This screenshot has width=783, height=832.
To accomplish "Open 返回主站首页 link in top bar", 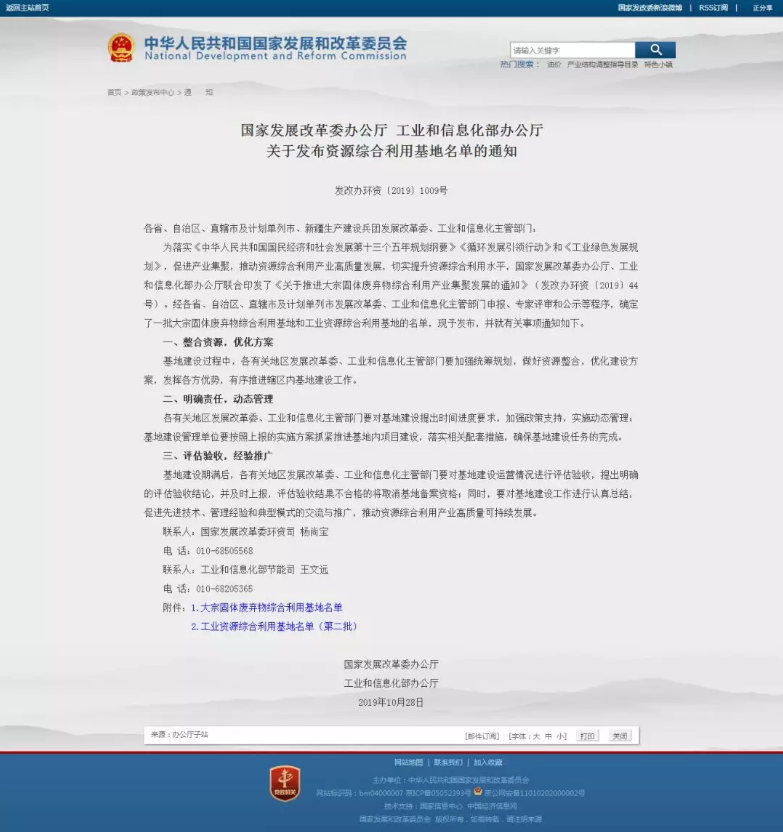I will coord(27,7).
